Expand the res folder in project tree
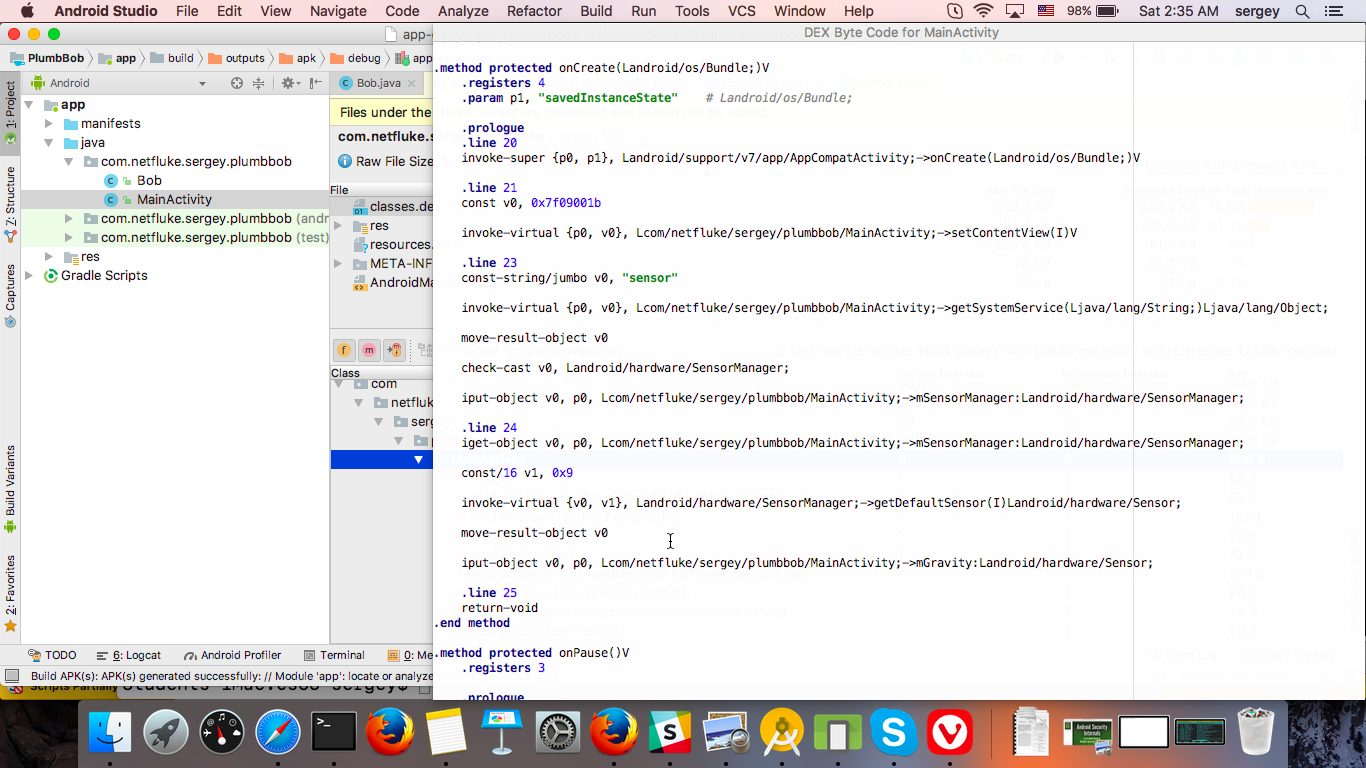Image resolution: width=1366 pixels, height=768 pixels. 49,257
